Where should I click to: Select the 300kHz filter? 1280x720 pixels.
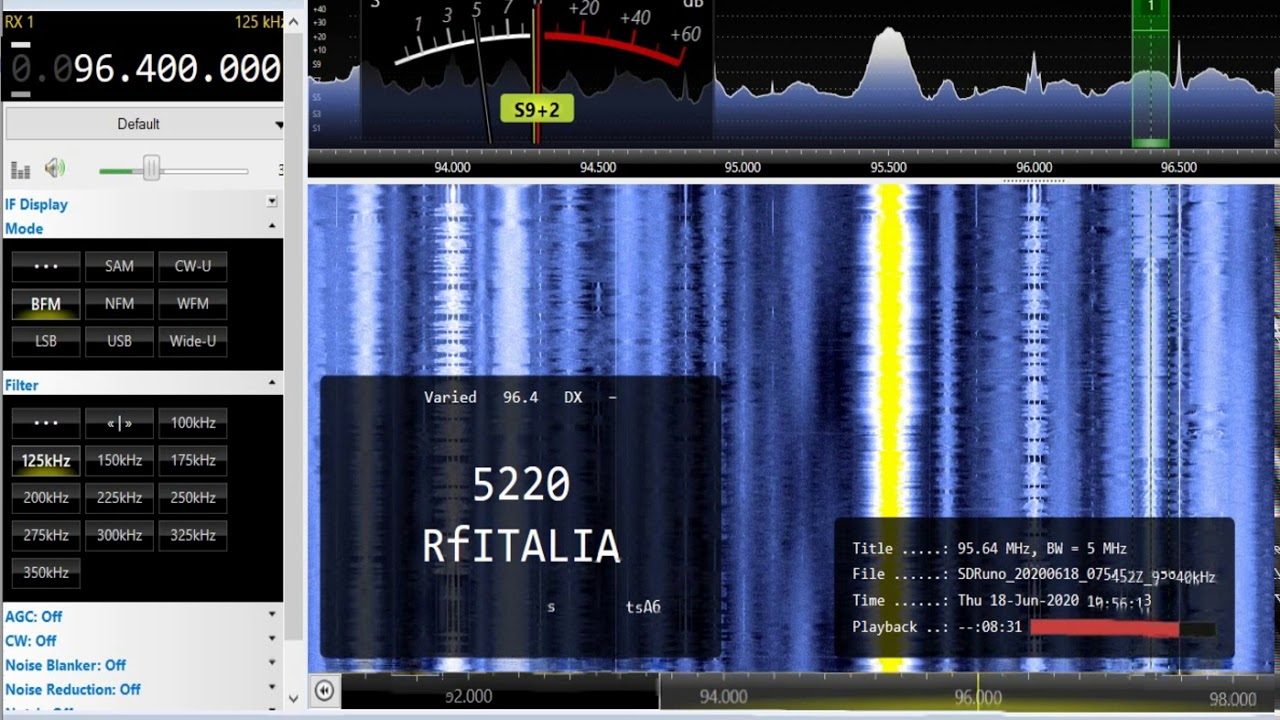pyautogui.click(x=119, y=536)
